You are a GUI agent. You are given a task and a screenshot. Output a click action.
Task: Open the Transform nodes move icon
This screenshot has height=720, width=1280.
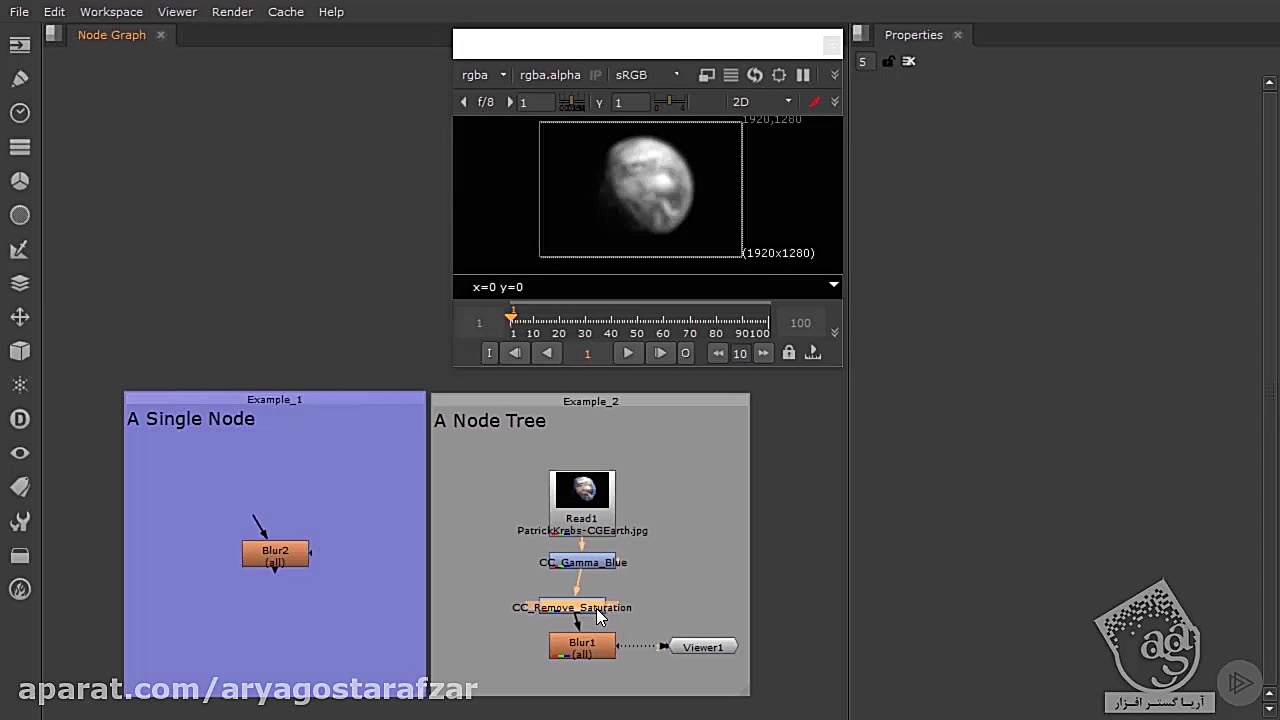coord(20,317)
